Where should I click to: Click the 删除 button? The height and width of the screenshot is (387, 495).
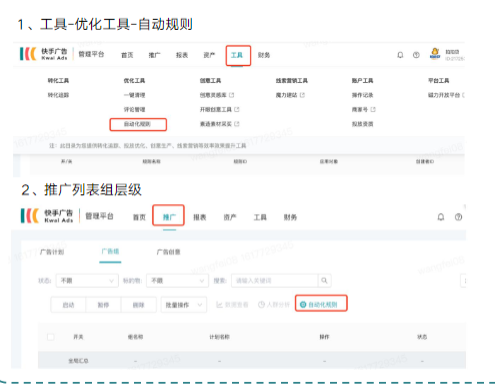click(x=138, y=305)
